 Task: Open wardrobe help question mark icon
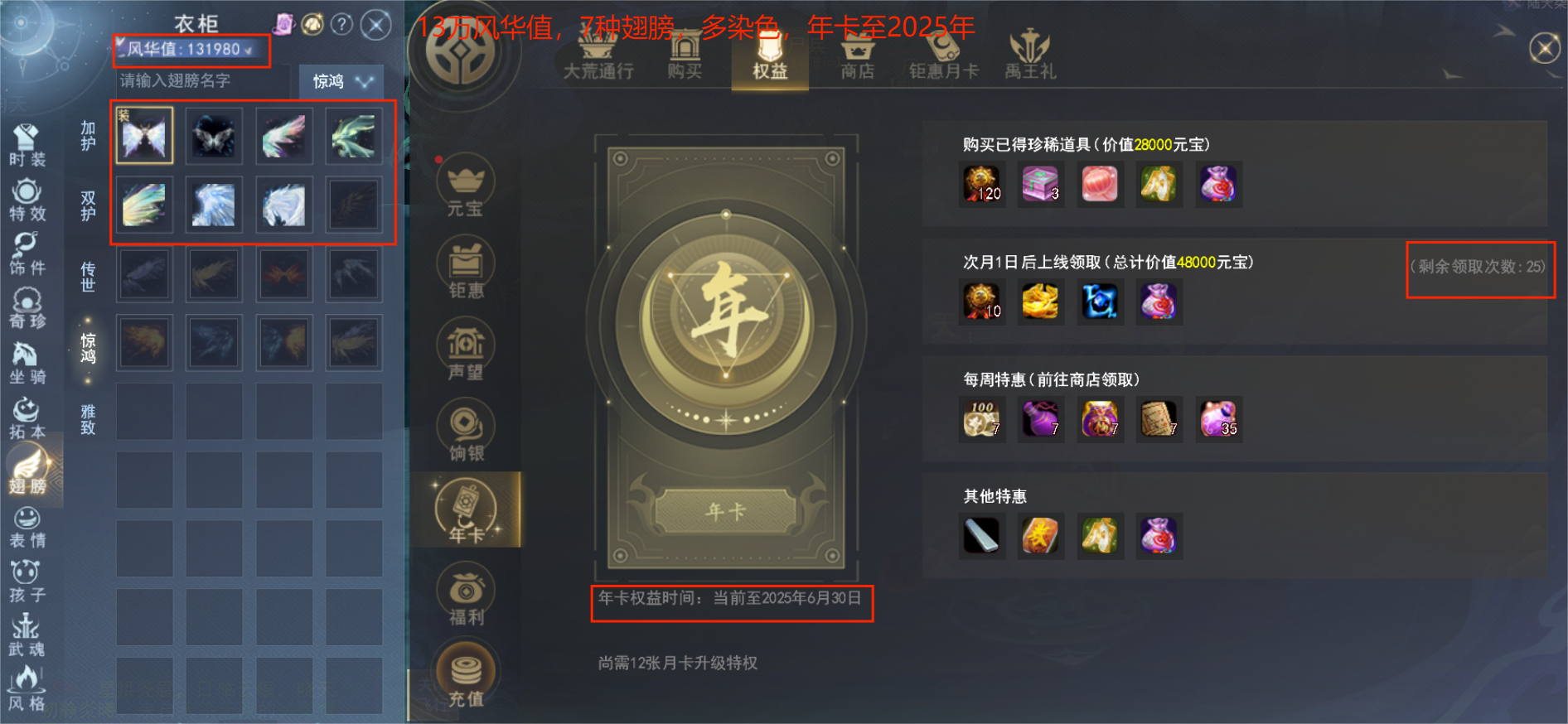pos(341,24)
